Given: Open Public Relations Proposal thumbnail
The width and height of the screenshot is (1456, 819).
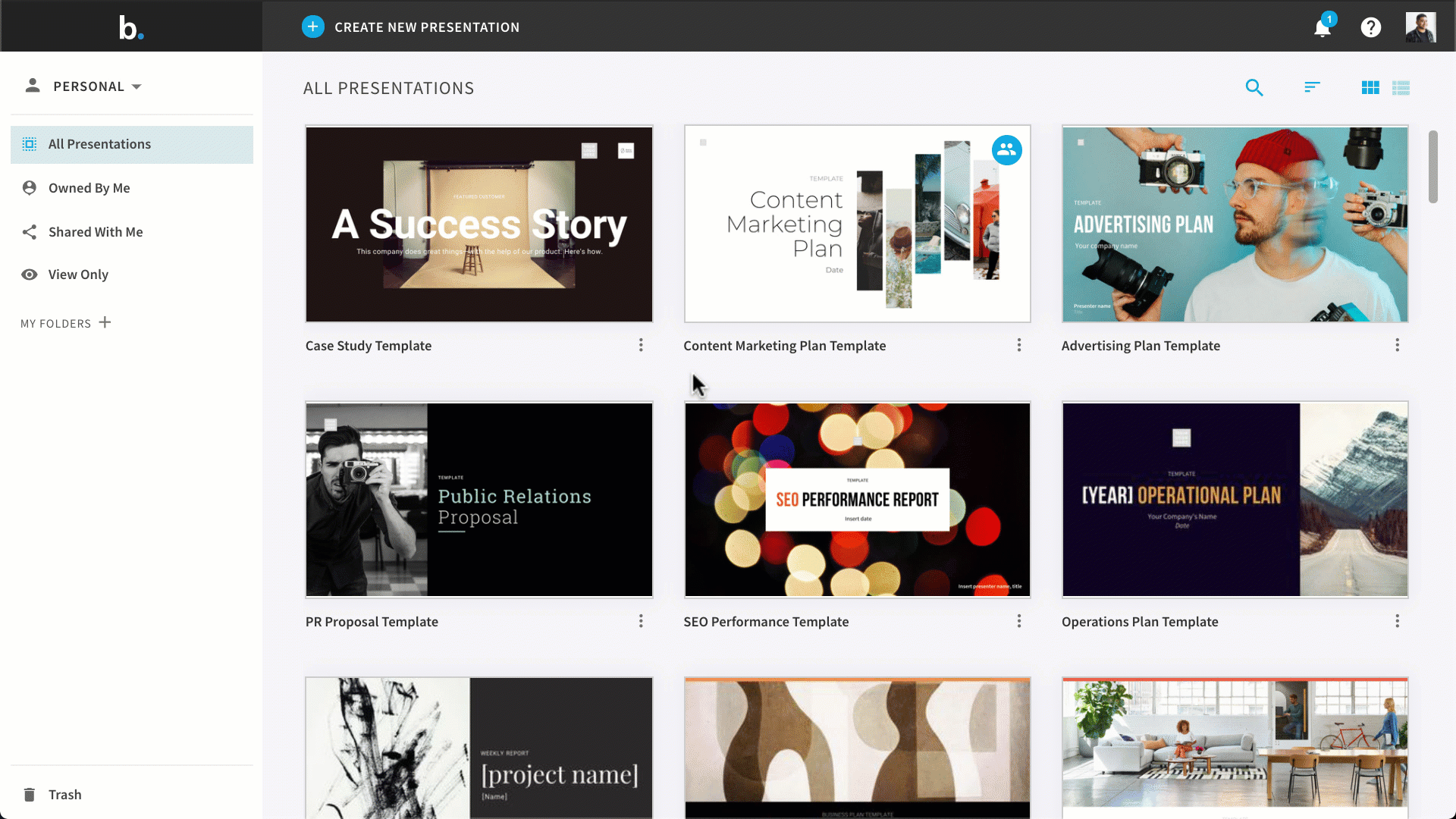Looking at the screenshot, I should tap(479, 500).
